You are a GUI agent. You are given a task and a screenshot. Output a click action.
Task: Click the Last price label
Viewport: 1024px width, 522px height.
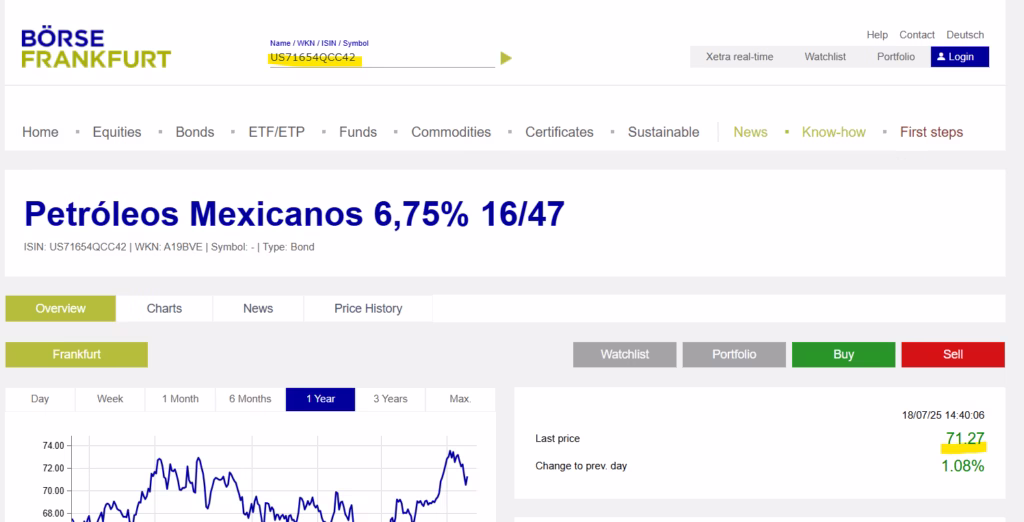click(x=557, y=439)
